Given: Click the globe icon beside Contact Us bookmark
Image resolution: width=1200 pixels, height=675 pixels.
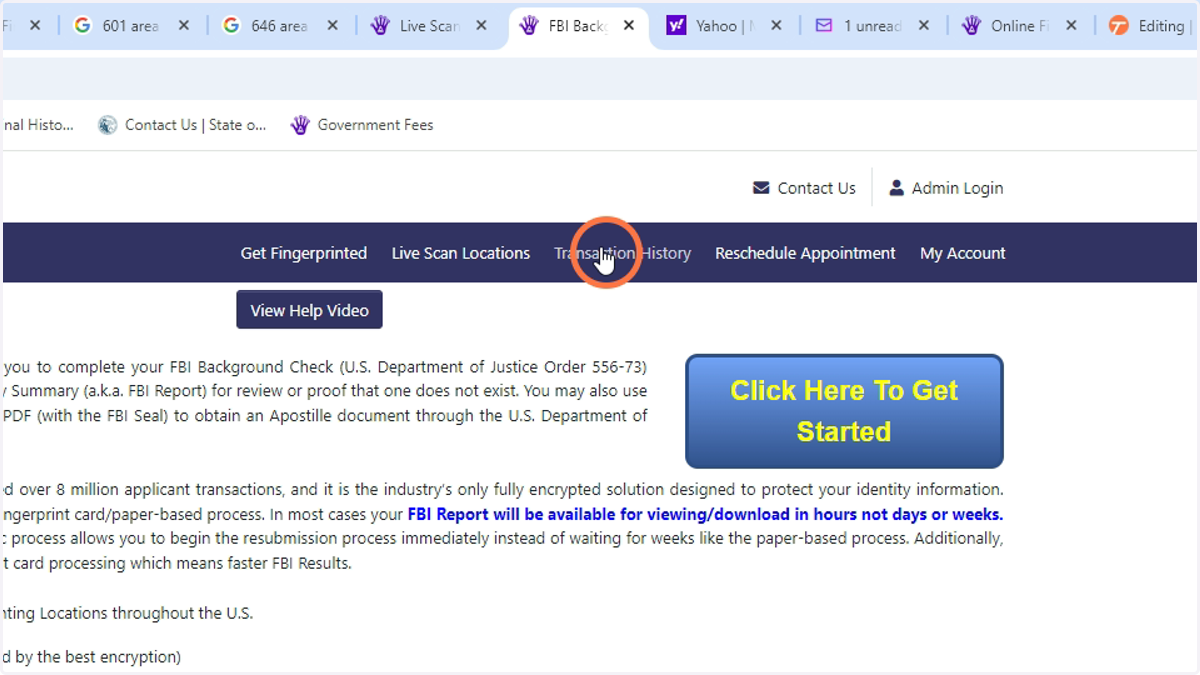Looking at the screenshot, I should [108, 125].
